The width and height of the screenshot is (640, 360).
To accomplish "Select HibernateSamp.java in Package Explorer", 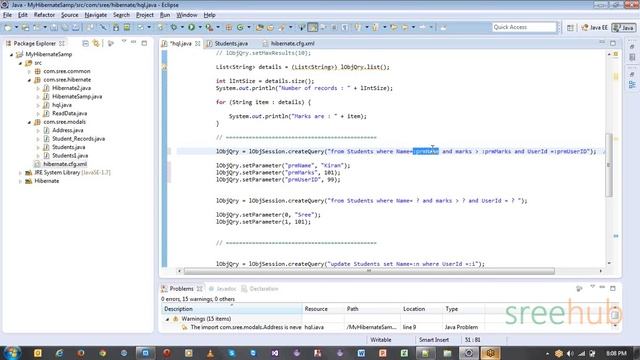I will click(77, 96).
